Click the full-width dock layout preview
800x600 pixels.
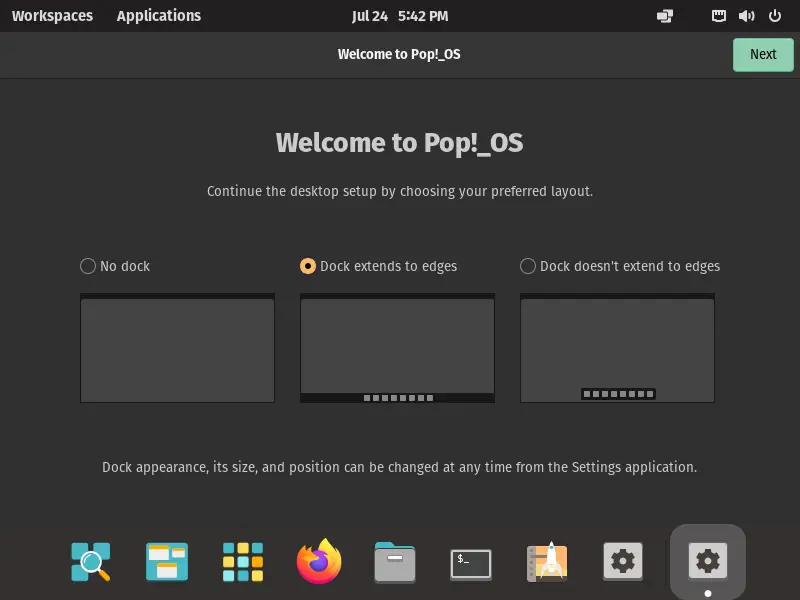pos(397,348)
